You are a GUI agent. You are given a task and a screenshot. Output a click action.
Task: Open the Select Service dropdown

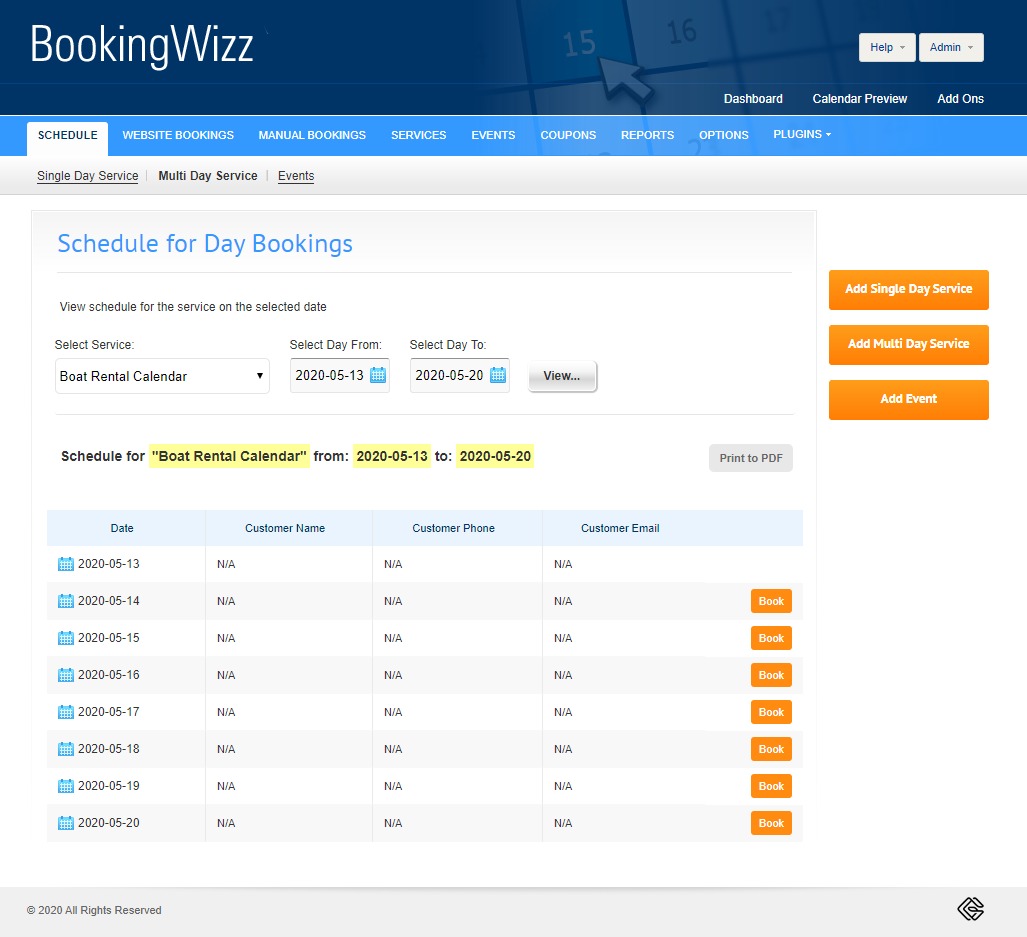click(x=162, y=375)
